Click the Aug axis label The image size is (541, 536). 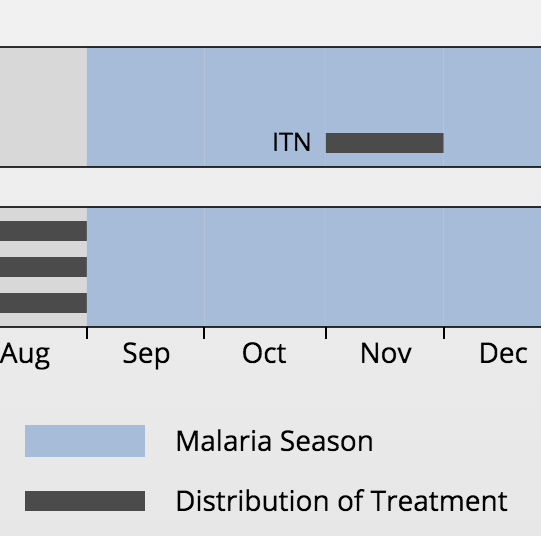coord(25,355)
